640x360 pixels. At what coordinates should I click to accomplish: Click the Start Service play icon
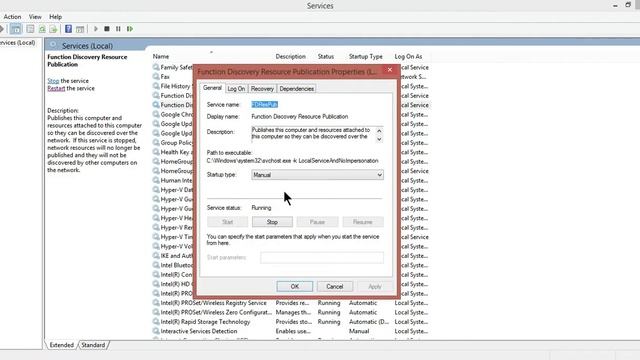(96, 29)
